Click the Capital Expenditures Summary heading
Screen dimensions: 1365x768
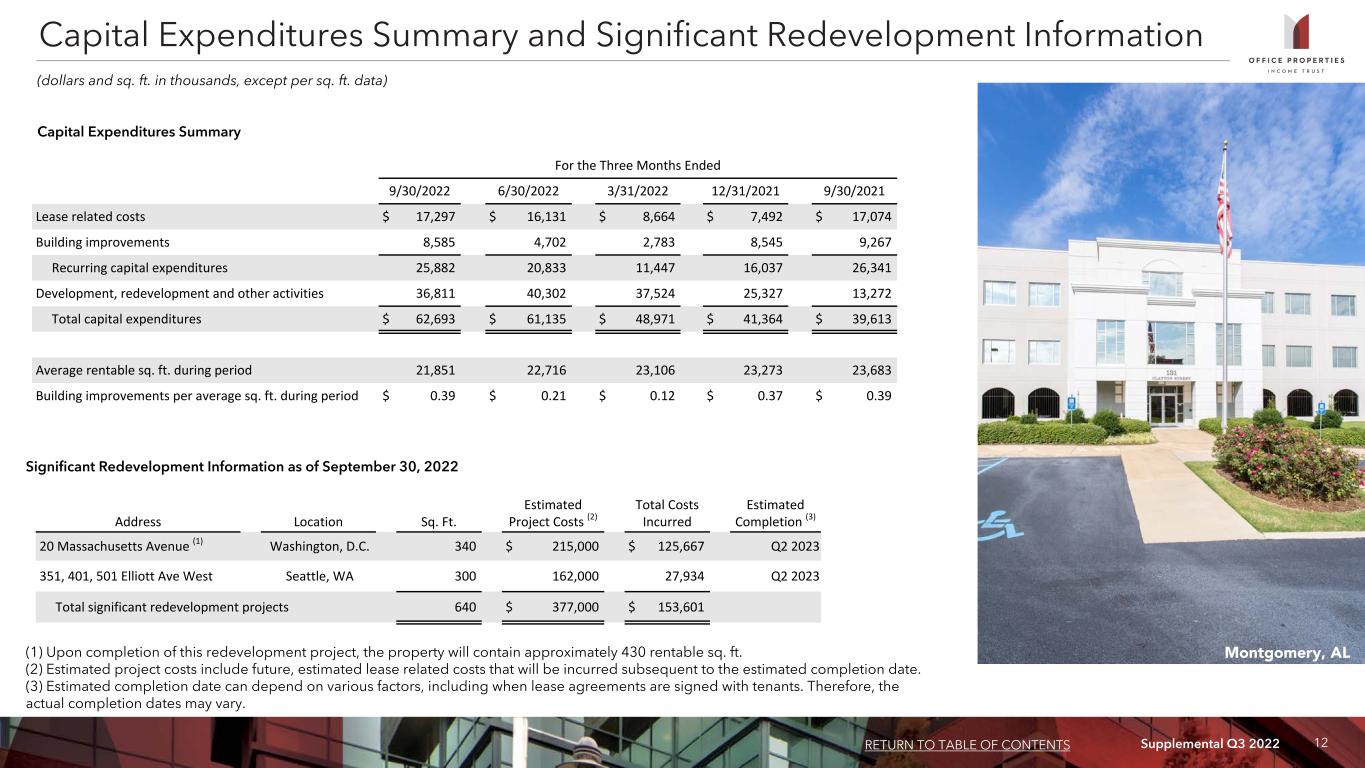tap(138, 132)
